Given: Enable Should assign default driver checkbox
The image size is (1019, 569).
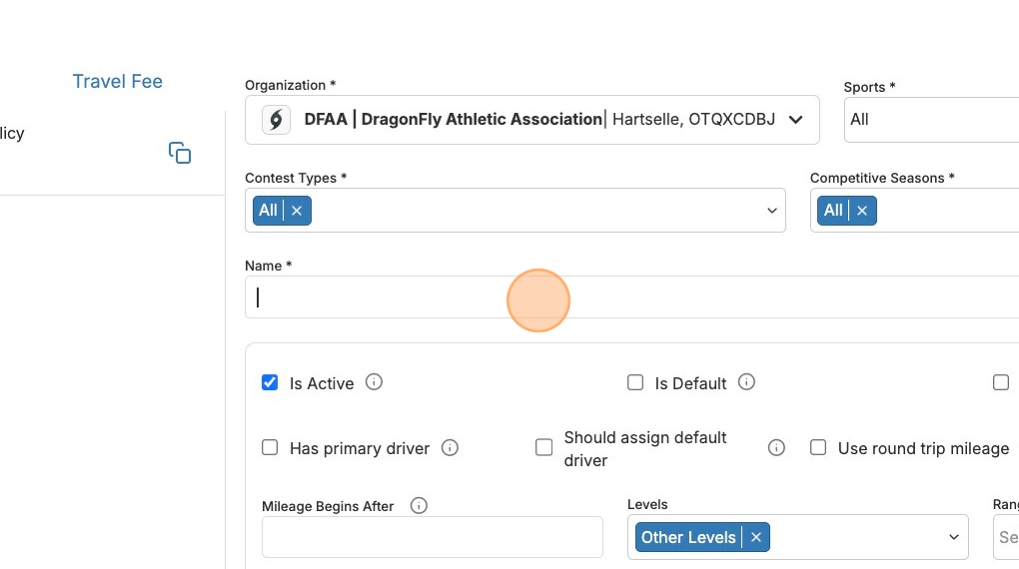Looking at the screenshot, I should click(544, 448).
